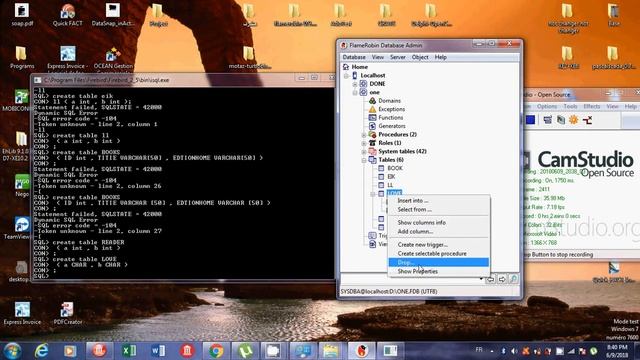640x360 pixels.
Task: Expand the System tables (42) node
Action: click(364, 151)
